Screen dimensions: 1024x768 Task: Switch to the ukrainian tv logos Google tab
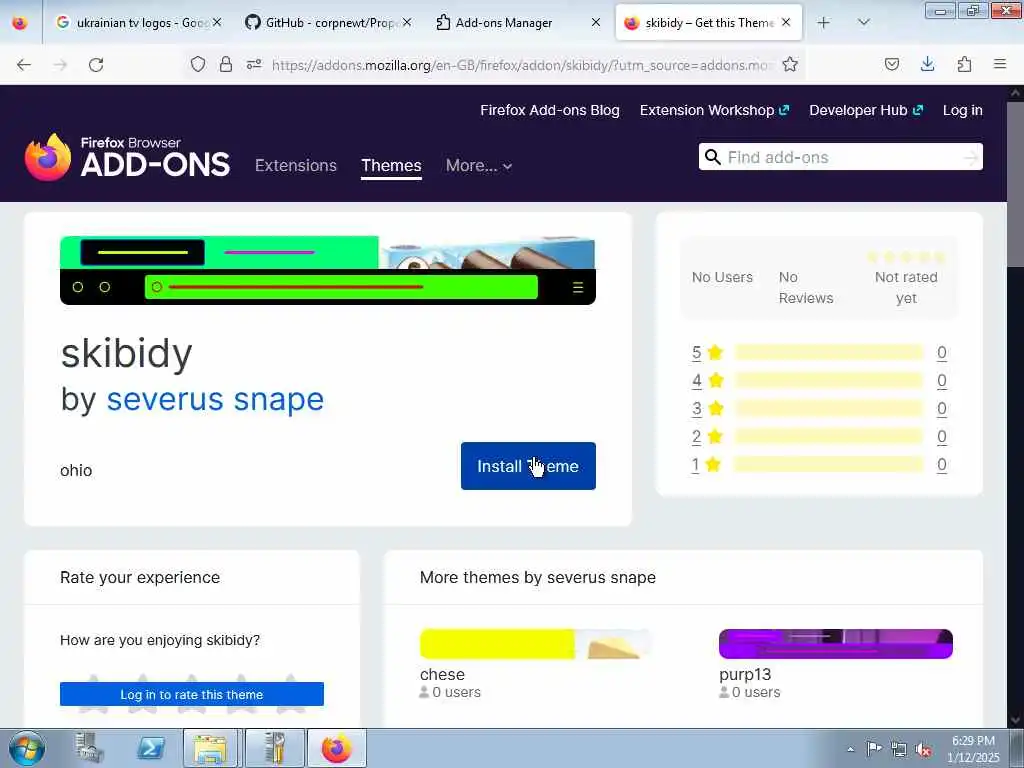pos(139,23)
